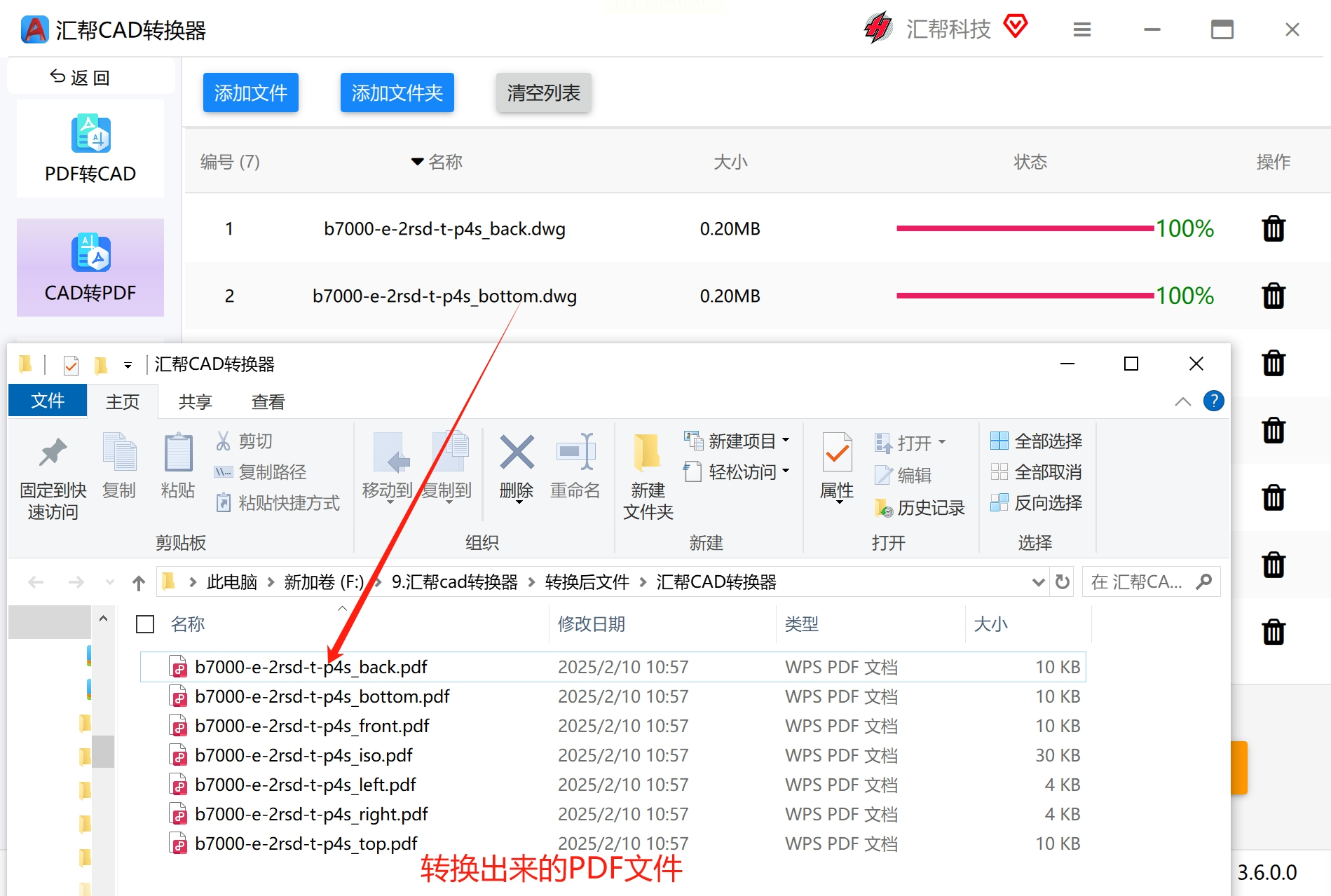This screenshot has height=896, width=1331.
Task: Go up one folder level
Action: coord(138,582)
